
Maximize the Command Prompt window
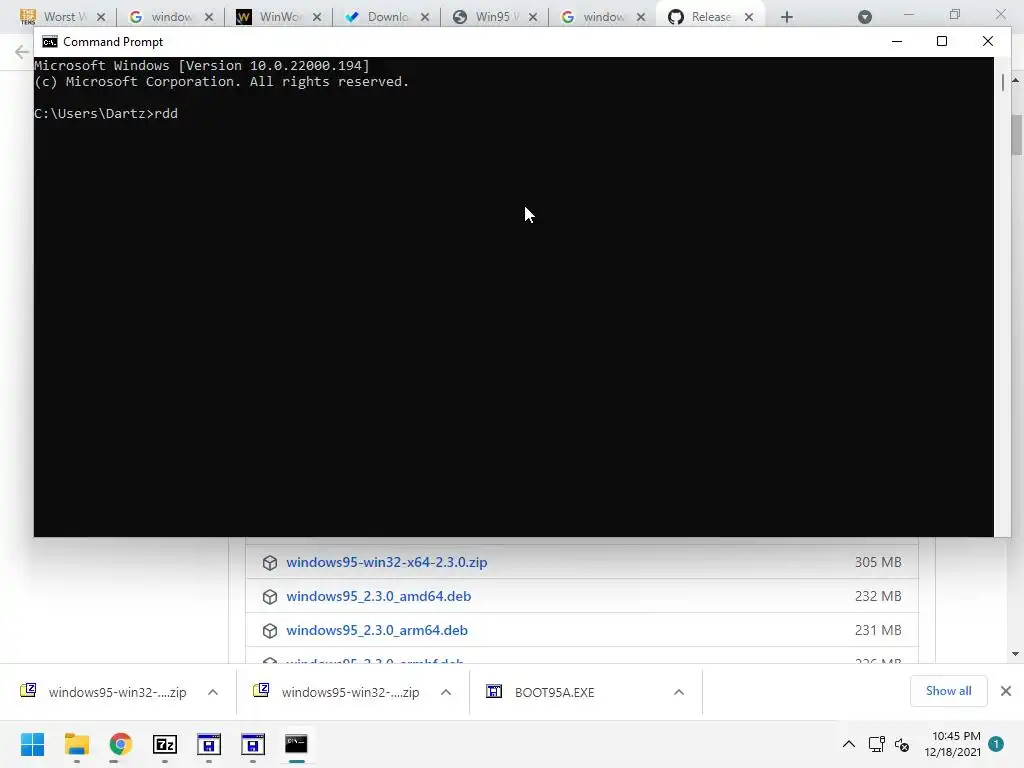pos(942,41)
